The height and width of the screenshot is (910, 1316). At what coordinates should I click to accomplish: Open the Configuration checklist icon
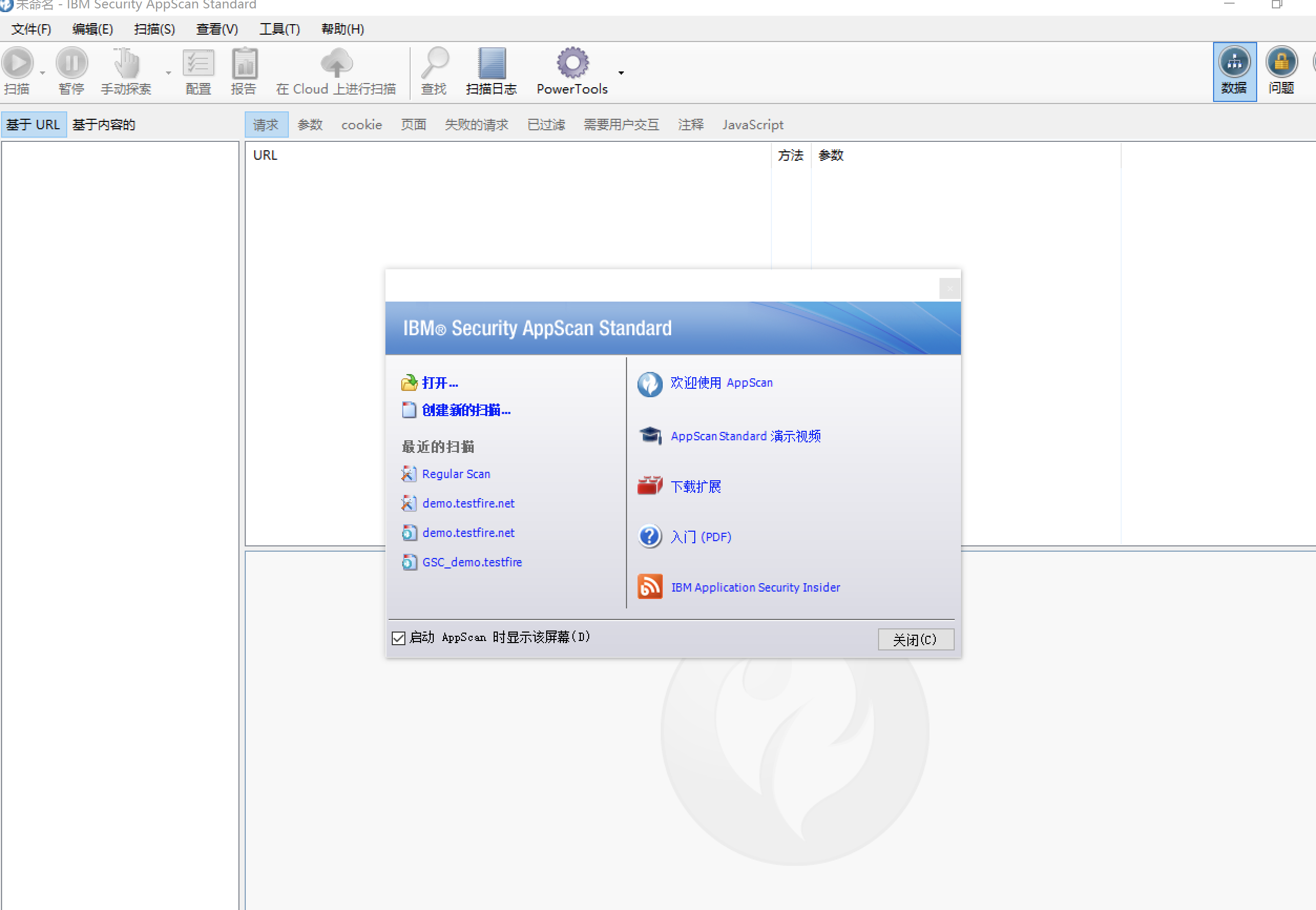(199, 63)
